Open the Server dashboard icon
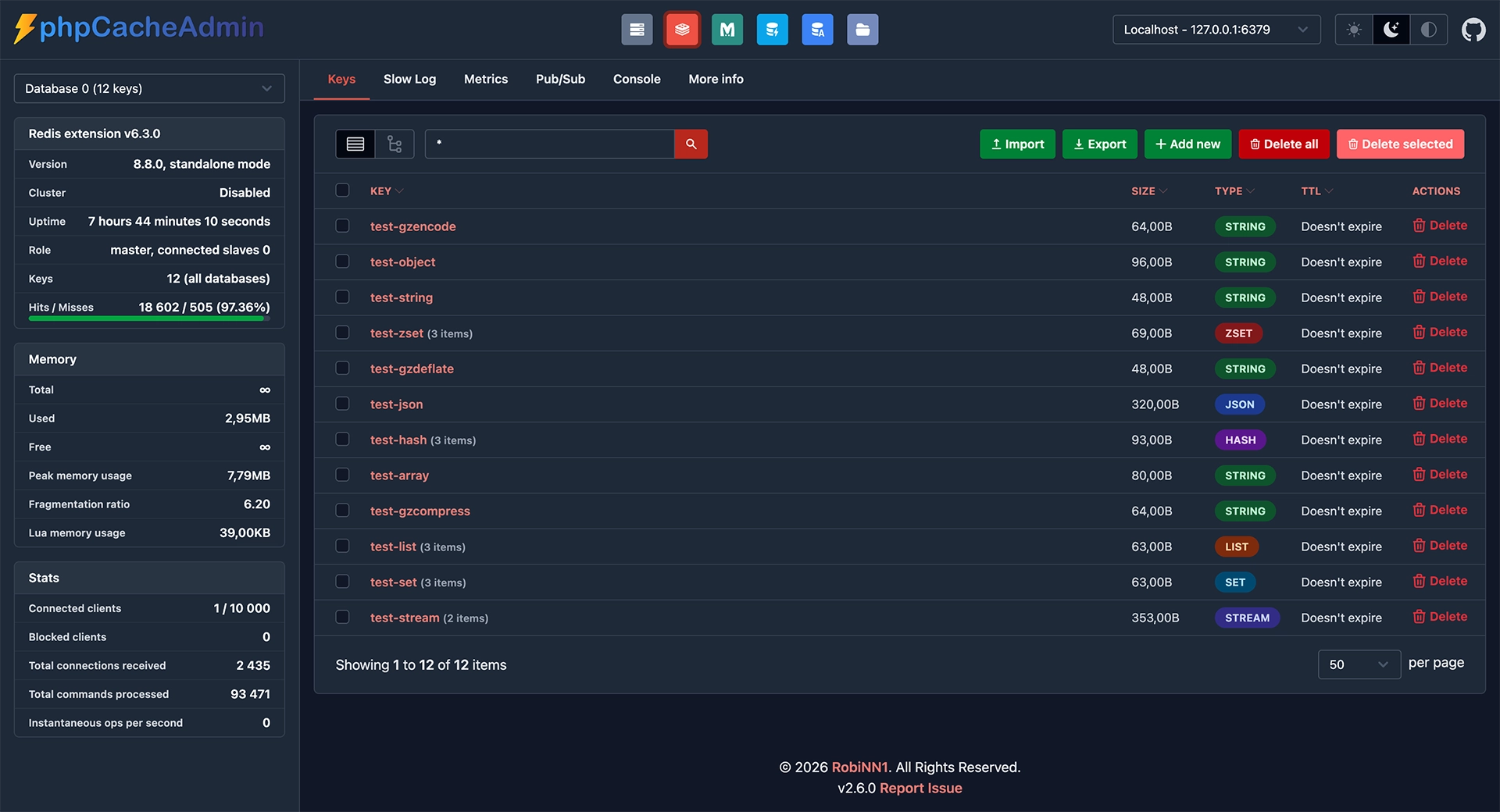1500x812 pixels. (x=637, y=30)
